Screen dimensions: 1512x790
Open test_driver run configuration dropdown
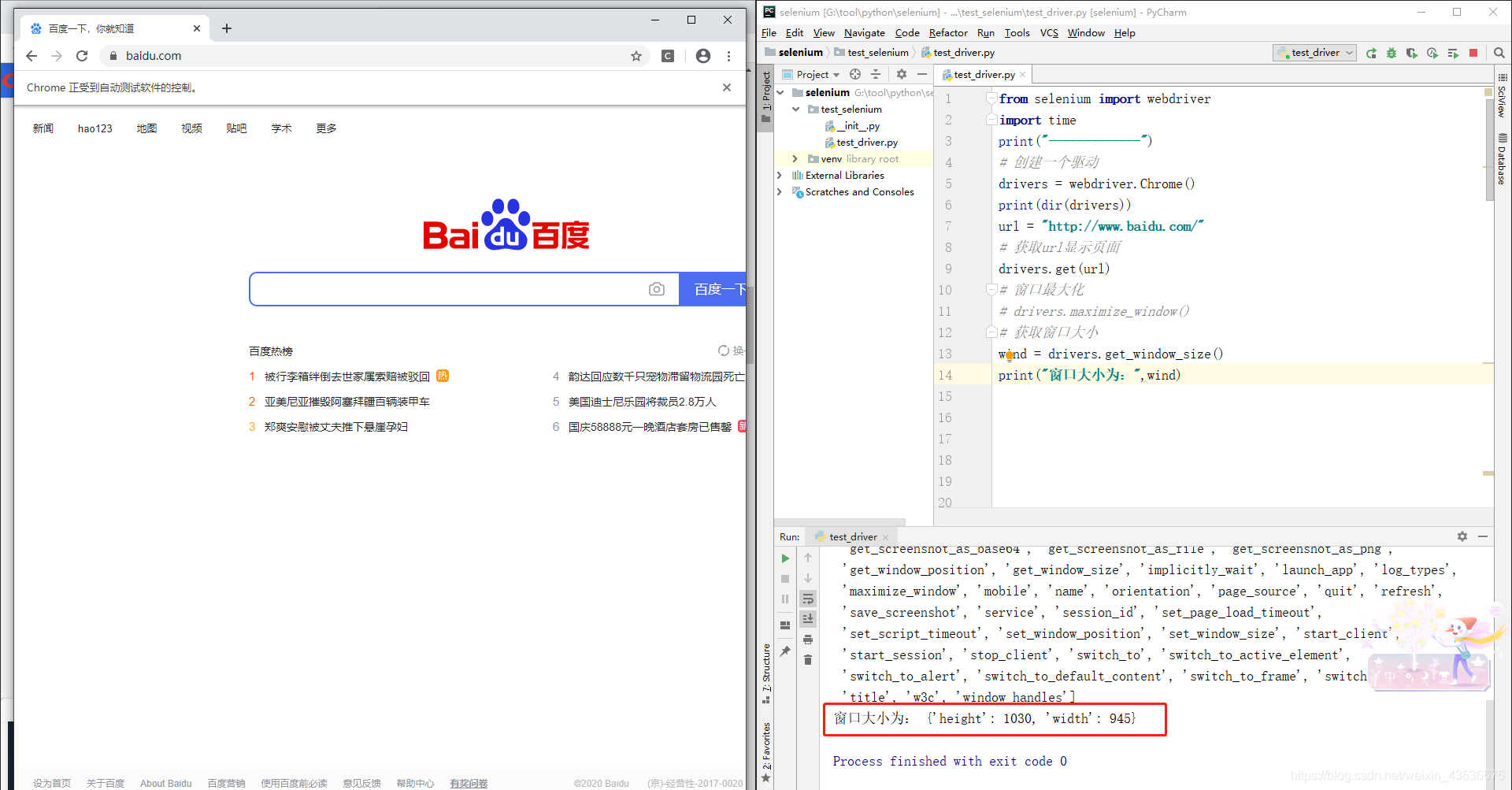[x=1314, y=53]
